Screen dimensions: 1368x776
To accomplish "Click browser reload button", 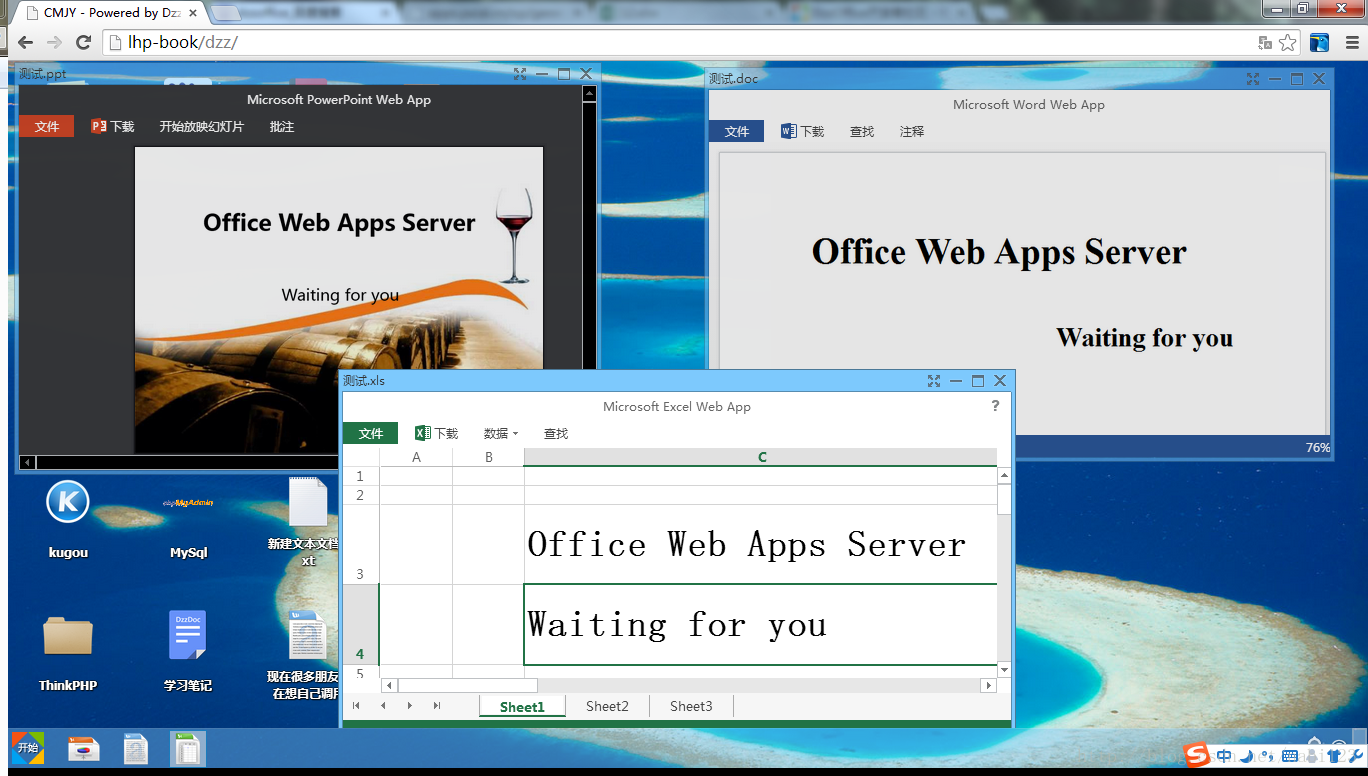I will coord(84,42).
